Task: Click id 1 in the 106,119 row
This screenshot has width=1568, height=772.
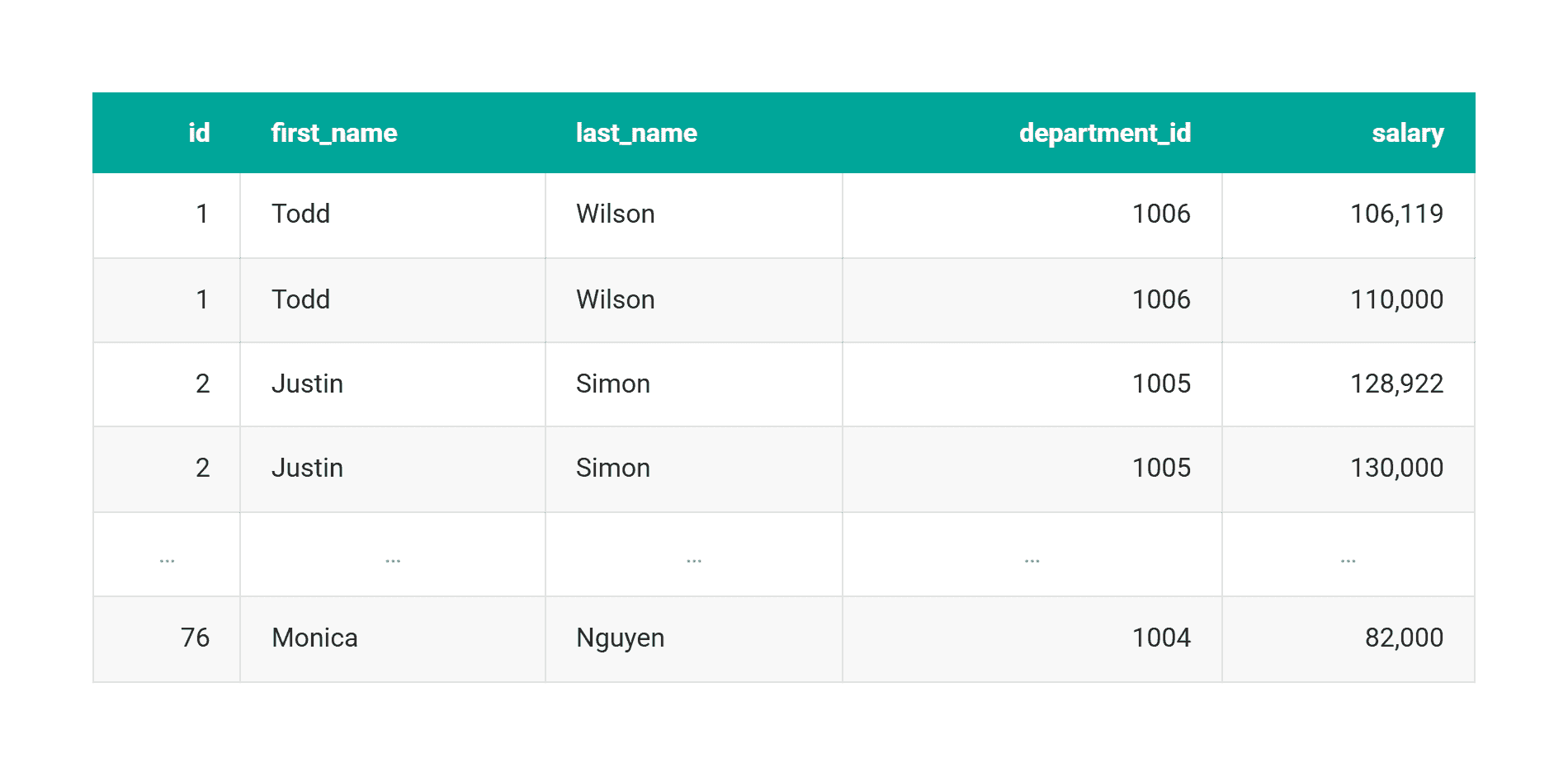Action: (x=202, y=214)
